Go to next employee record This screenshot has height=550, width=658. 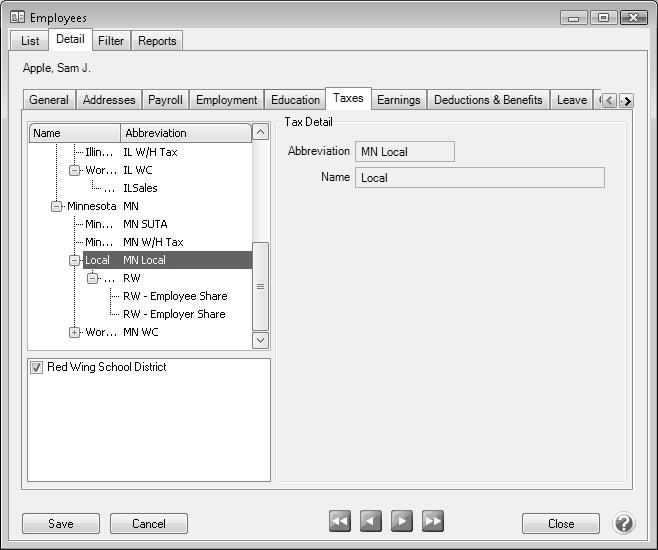pos(402,521)
